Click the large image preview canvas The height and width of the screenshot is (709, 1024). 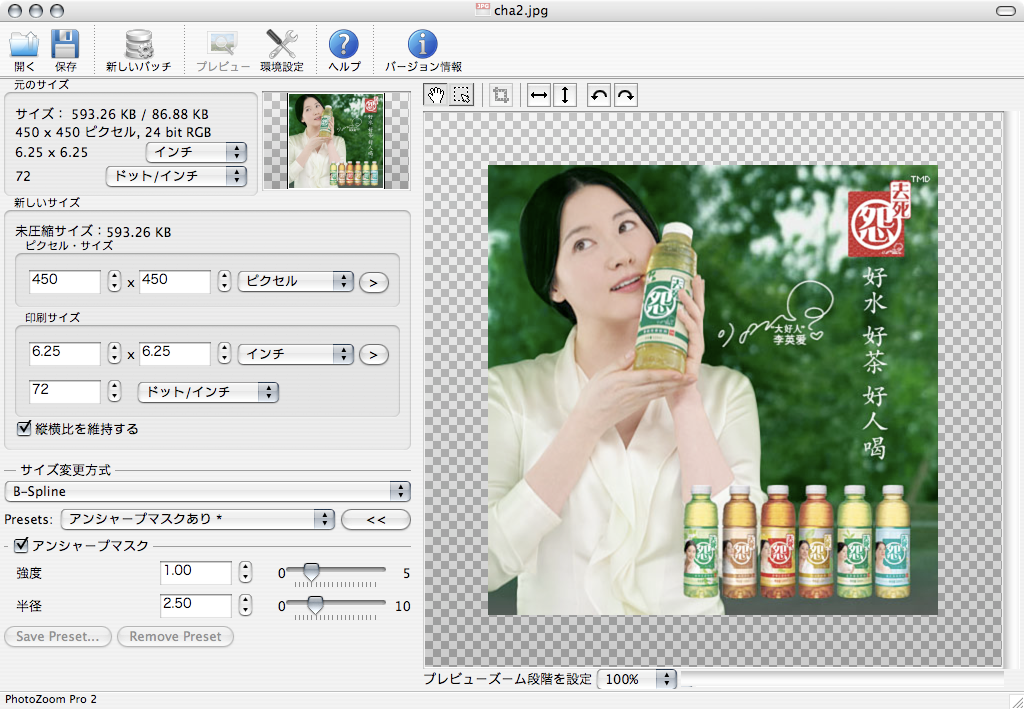(713, 389)
